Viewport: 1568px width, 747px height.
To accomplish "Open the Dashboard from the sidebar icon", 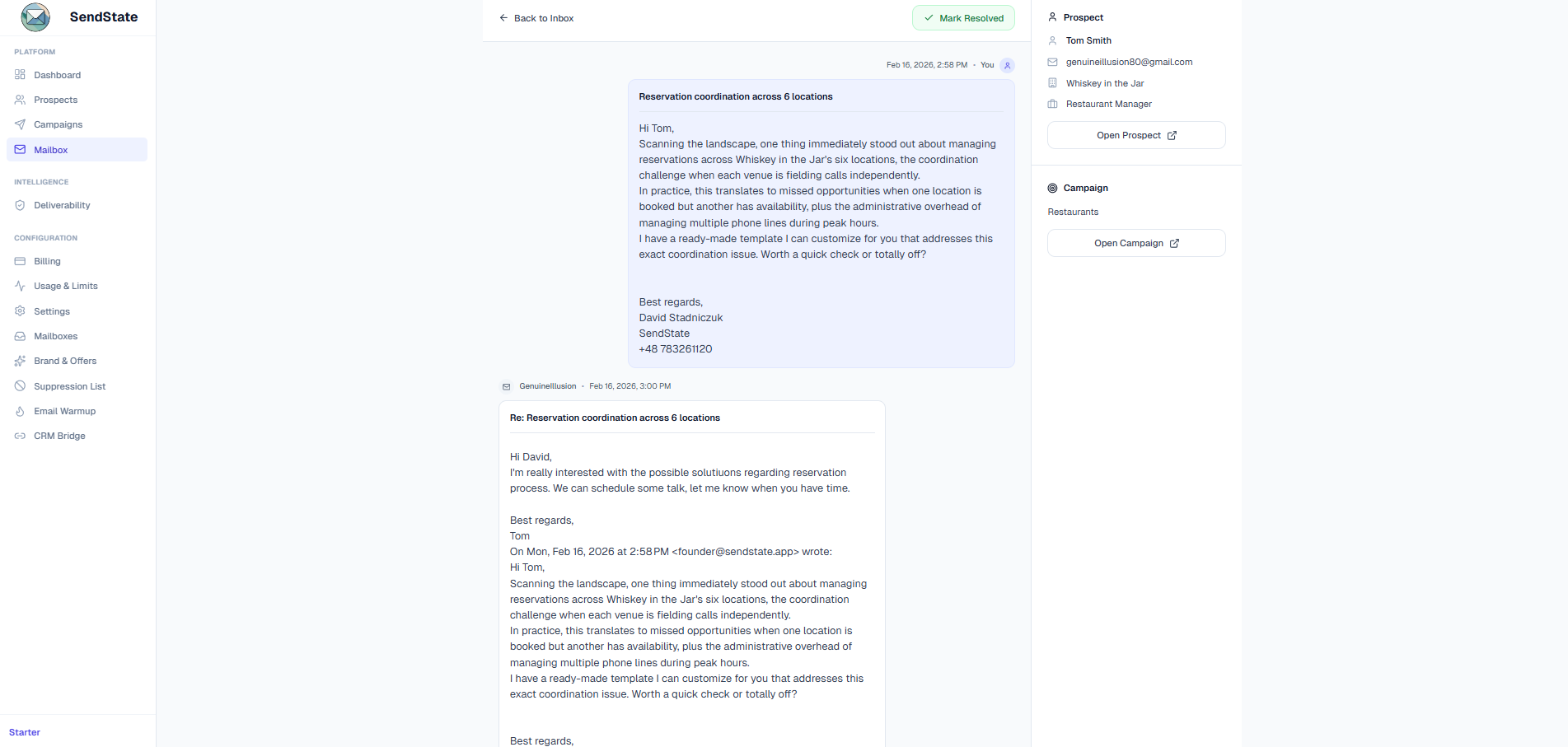I will [x=20, y=75].
